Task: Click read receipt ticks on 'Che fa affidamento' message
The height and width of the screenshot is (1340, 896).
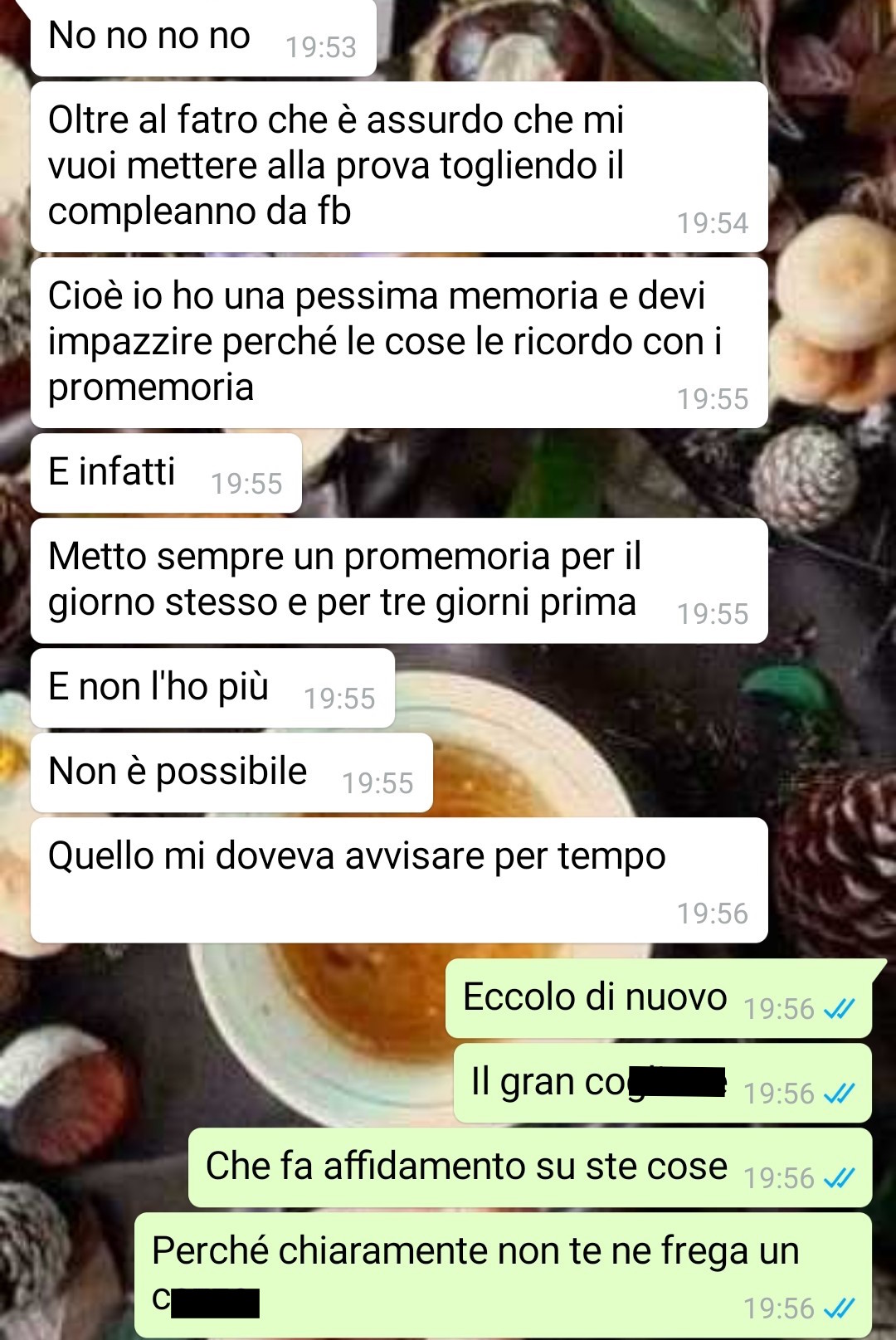Action: 839,1178
